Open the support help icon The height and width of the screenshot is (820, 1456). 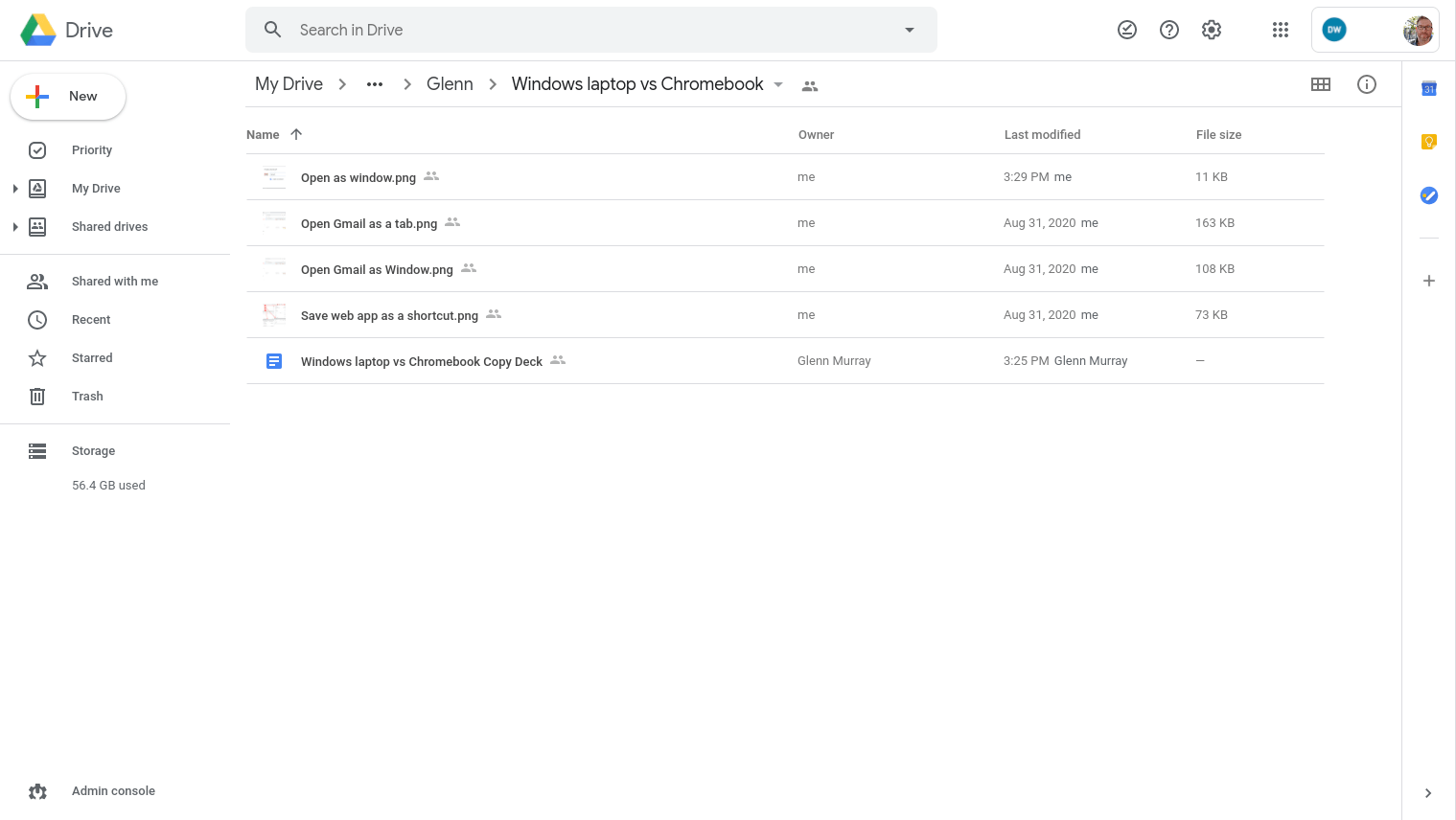(1168, 30)
